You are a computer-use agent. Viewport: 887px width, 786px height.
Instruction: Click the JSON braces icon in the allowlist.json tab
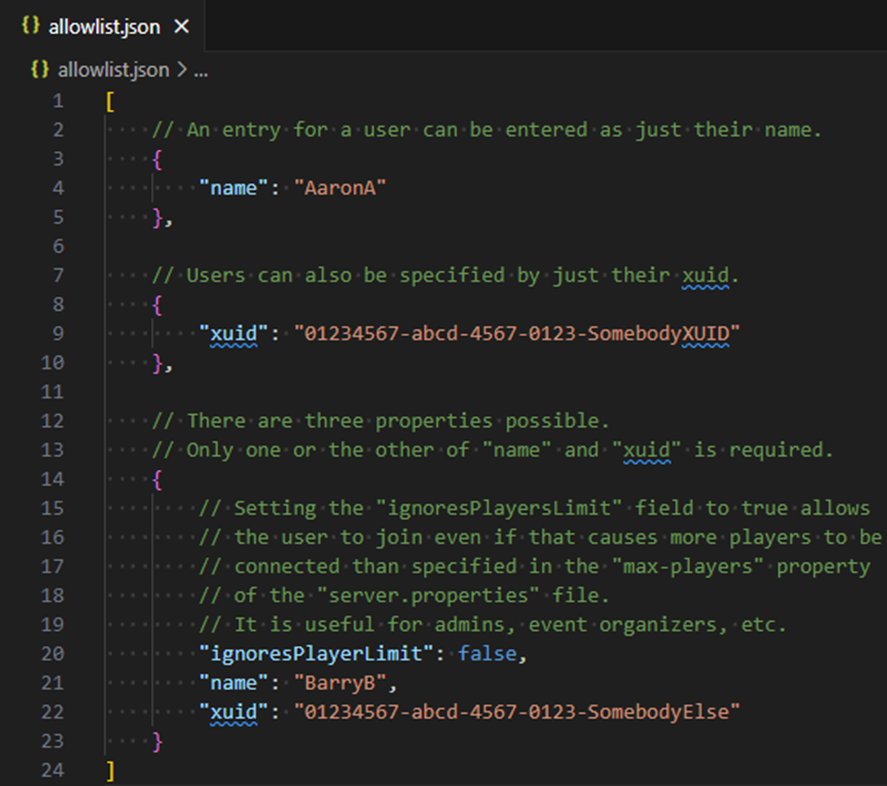[32, 27]
